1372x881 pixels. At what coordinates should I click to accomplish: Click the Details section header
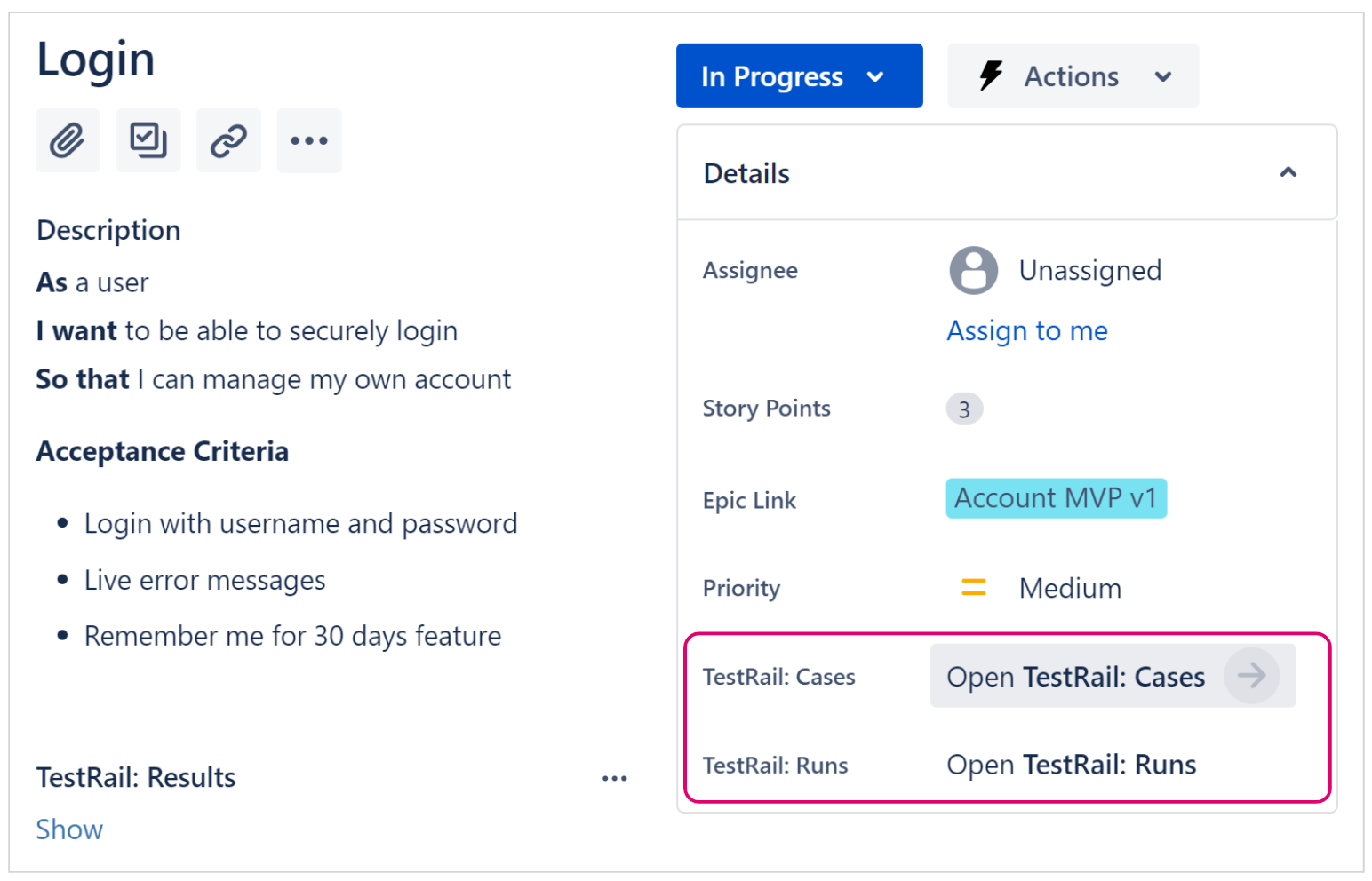click(x=746, y=173)
